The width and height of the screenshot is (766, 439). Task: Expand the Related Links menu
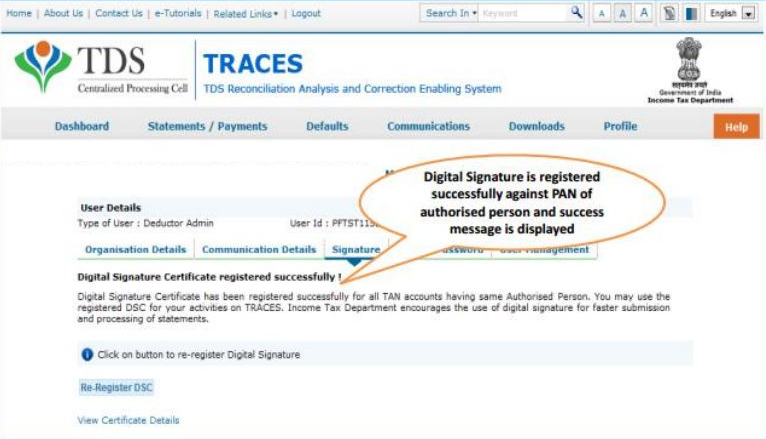(x=246, y=14)
